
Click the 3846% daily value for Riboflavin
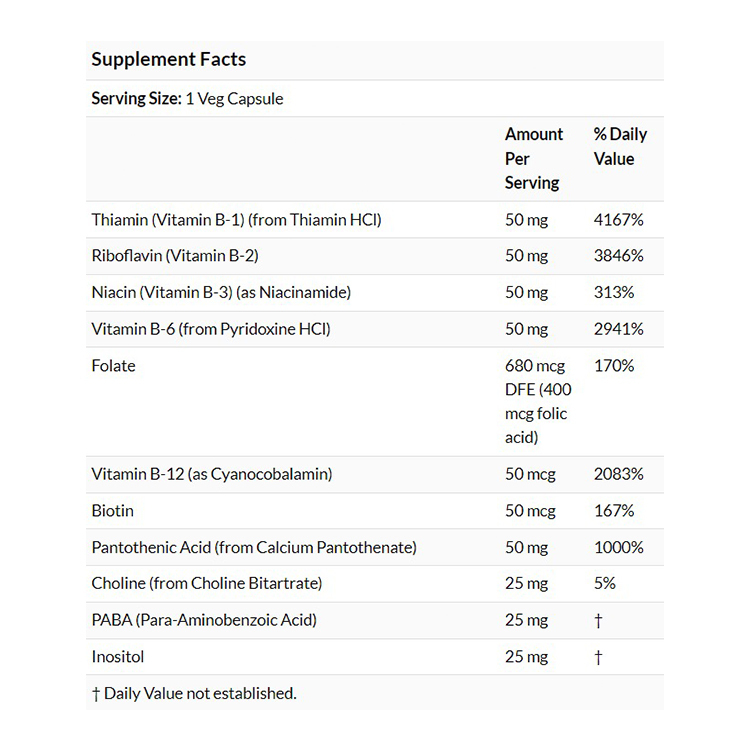[x=618, y=255]
